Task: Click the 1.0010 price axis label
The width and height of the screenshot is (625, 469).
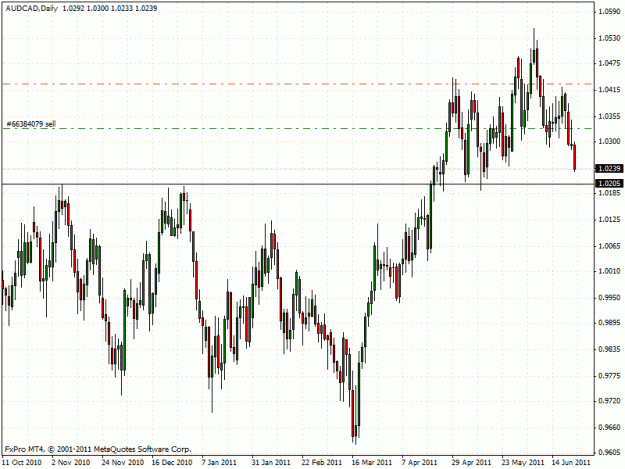Action: tap(610, 271)
